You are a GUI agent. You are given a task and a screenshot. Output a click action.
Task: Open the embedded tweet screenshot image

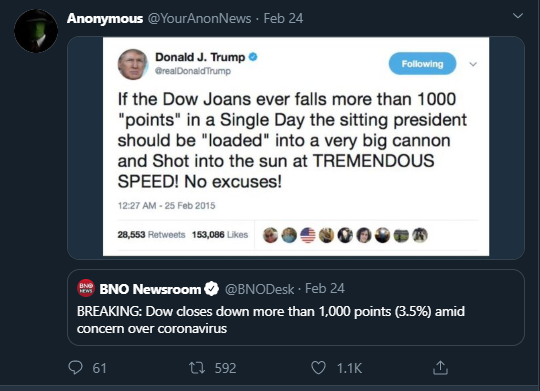(296, 147)
